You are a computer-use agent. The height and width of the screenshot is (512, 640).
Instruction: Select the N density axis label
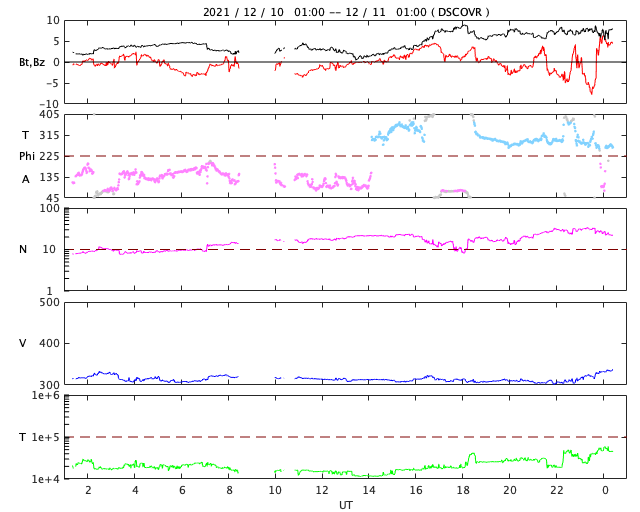[23, 249]
